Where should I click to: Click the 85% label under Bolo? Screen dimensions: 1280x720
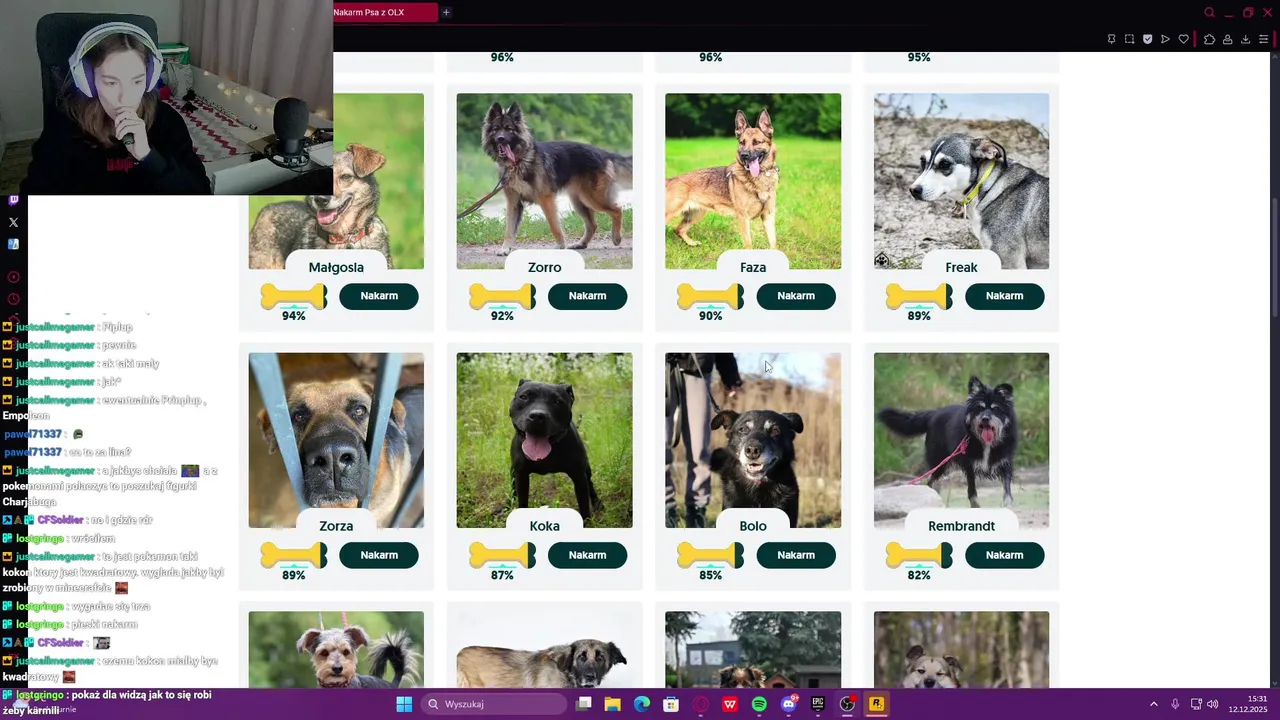click(710, 575)
